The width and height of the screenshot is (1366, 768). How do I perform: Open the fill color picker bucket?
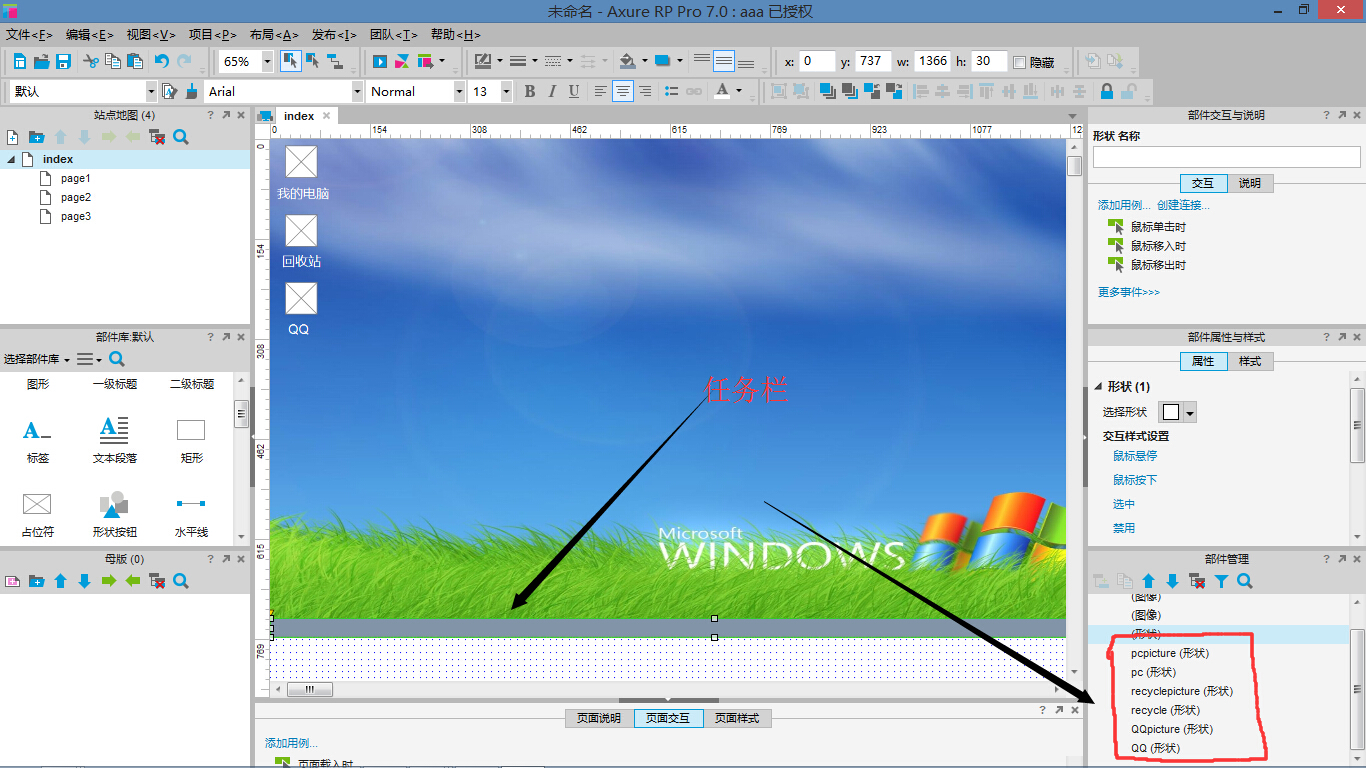click(x=627, y=61)
